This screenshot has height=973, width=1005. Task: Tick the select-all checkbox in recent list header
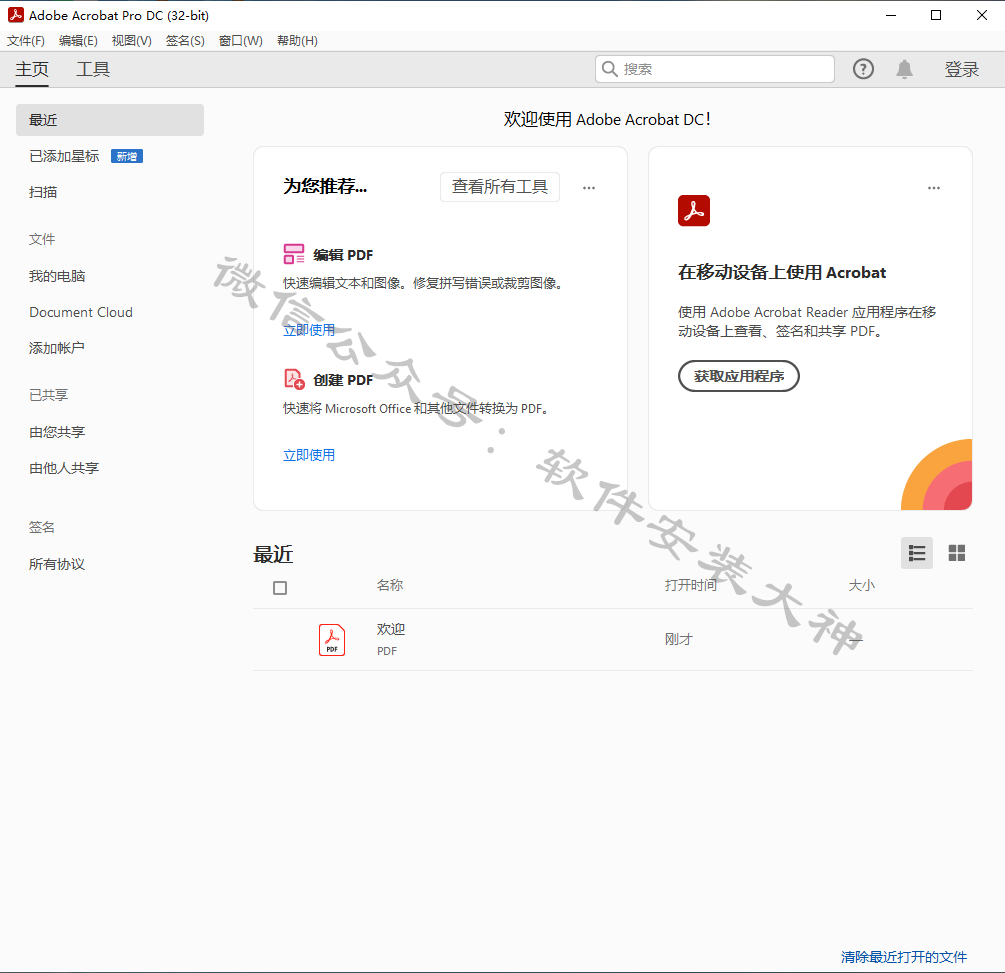[279, 587]
